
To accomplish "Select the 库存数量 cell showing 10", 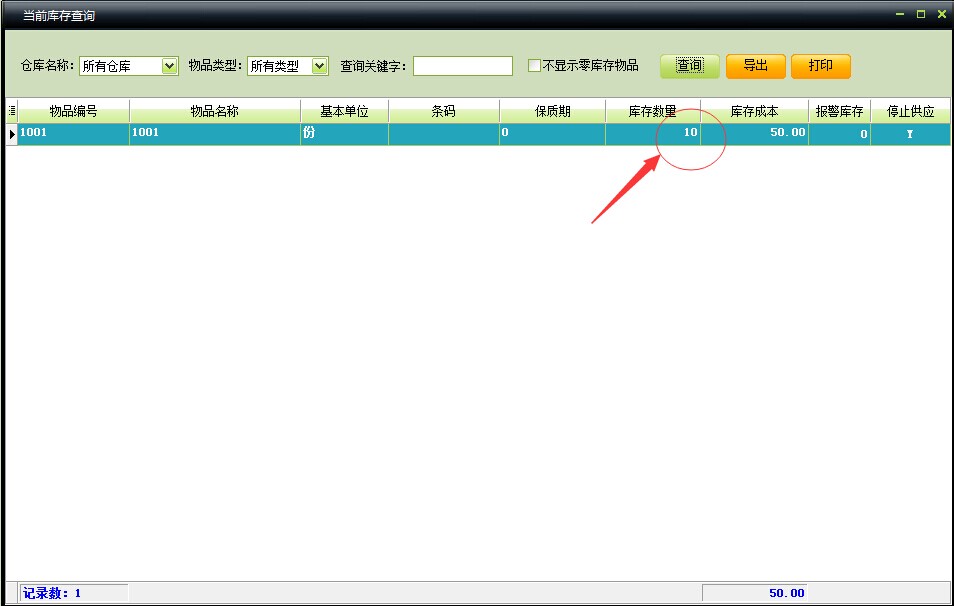I will tap(653, 134).
